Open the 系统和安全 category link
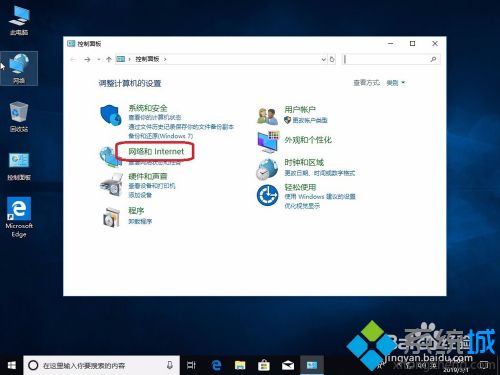The width and height of the screenshot is (500, 375). 148,108
